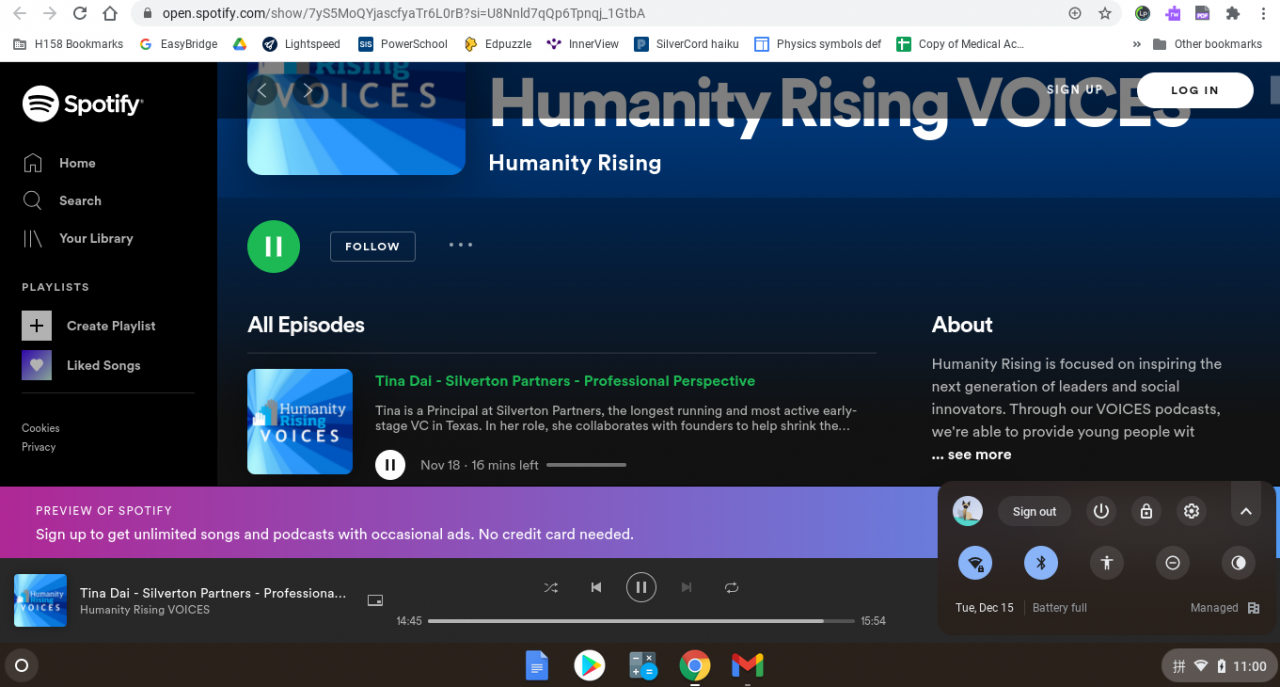
Task: Open Liked Songs playlist
Action: tap(81, 365)
